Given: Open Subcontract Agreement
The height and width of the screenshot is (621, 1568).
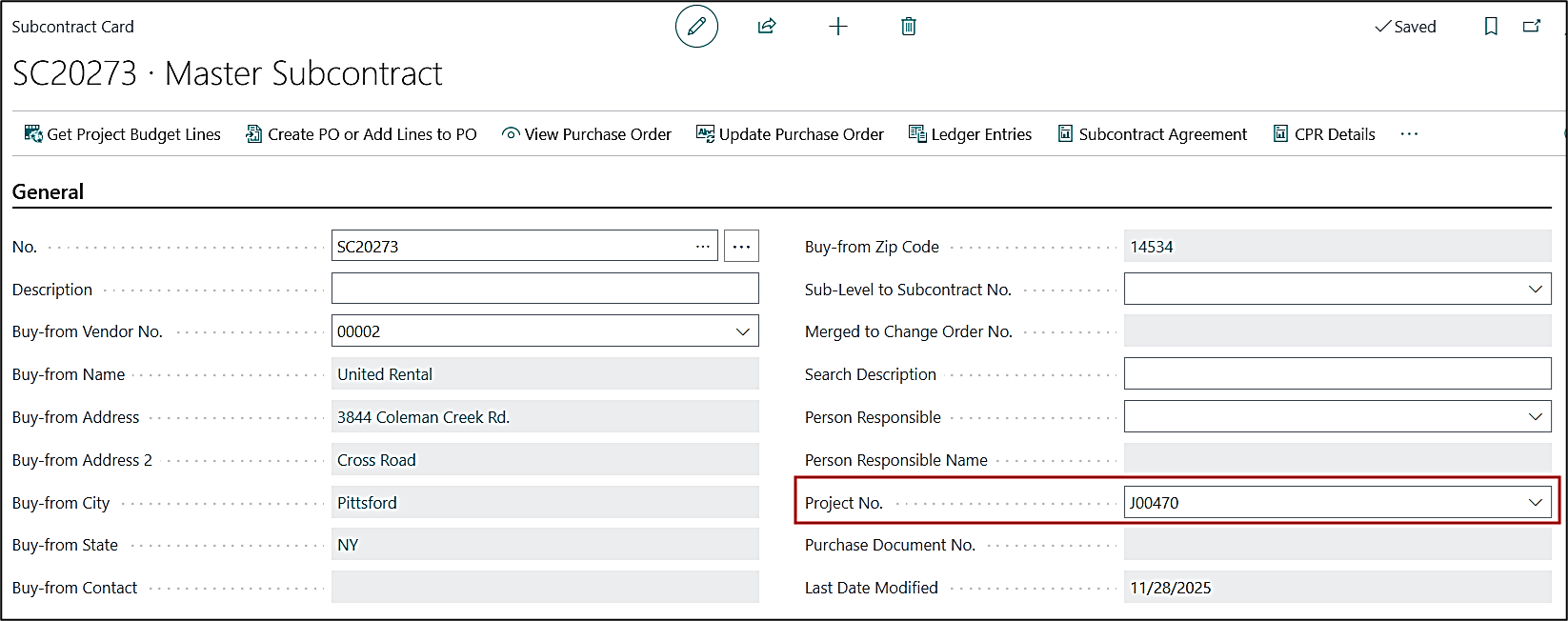Looking at the screenshot, I should (1152, 134).
